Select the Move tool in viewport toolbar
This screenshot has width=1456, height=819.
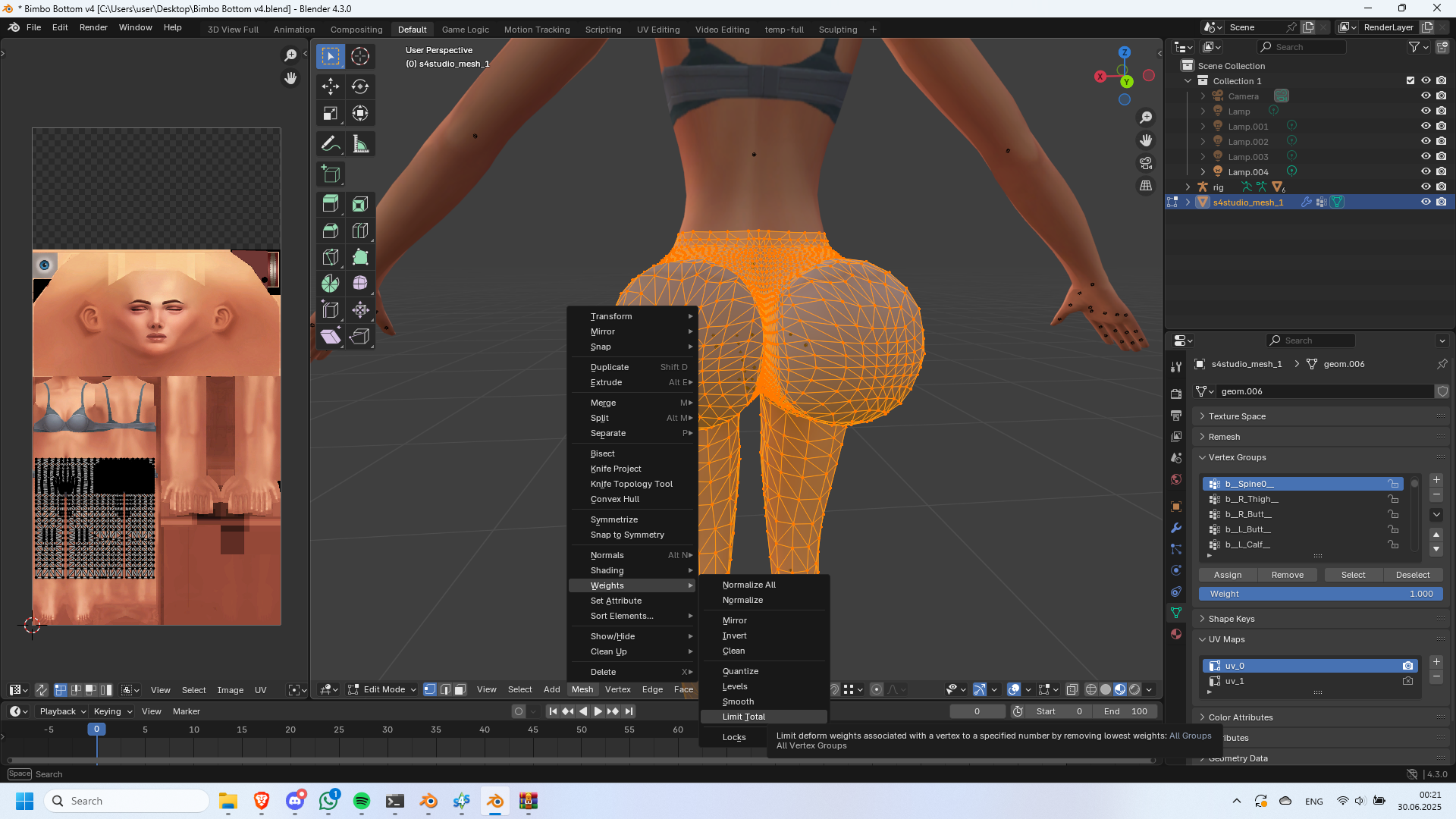pos(331,86)
